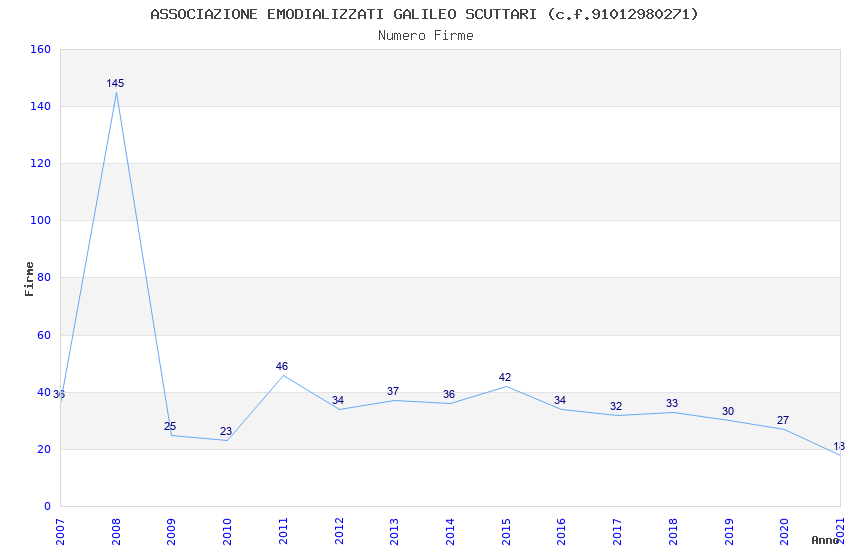This screenshot has width=850, height=550.
Task: Click the 46 data label
Action: 282,366
